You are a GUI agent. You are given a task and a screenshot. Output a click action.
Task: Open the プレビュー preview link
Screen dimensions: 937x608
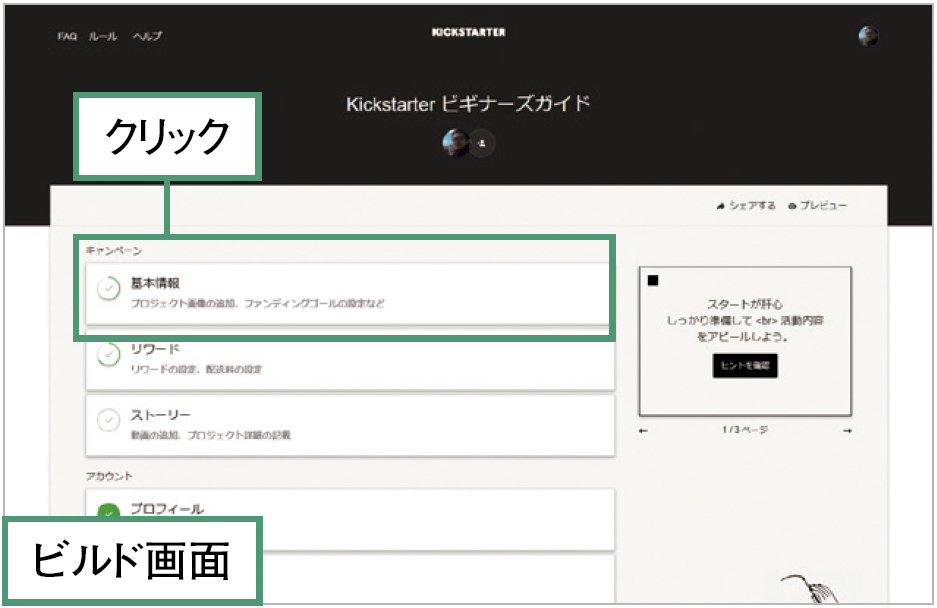(817, 206)
